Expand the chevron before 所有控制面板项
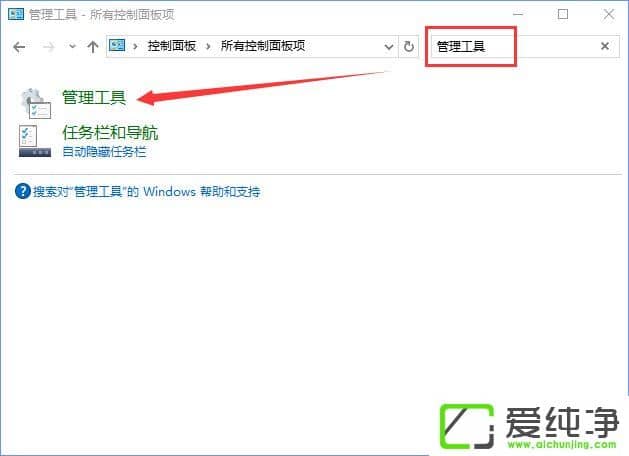The image size is (629, 456). (x=208, y=47)
